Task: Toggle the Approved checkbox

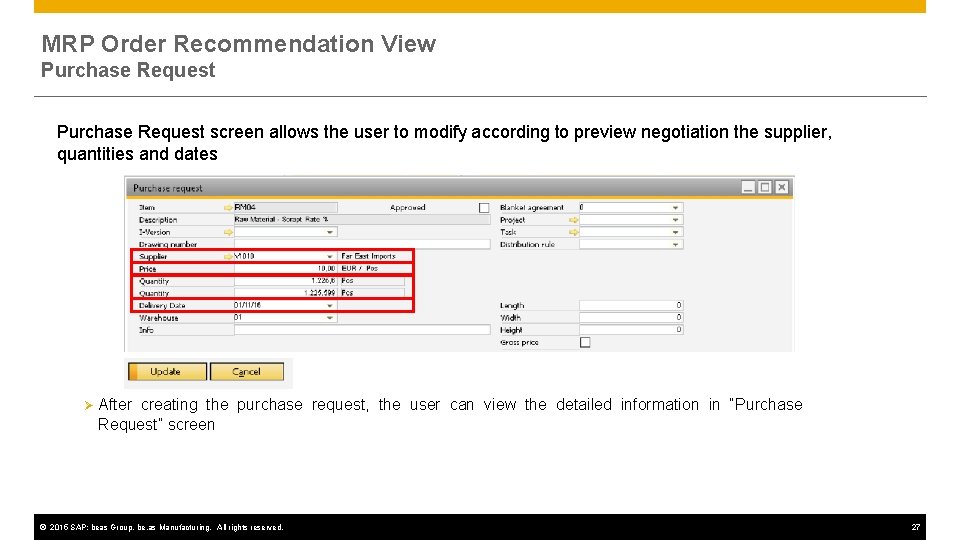Action: (484, 208)
